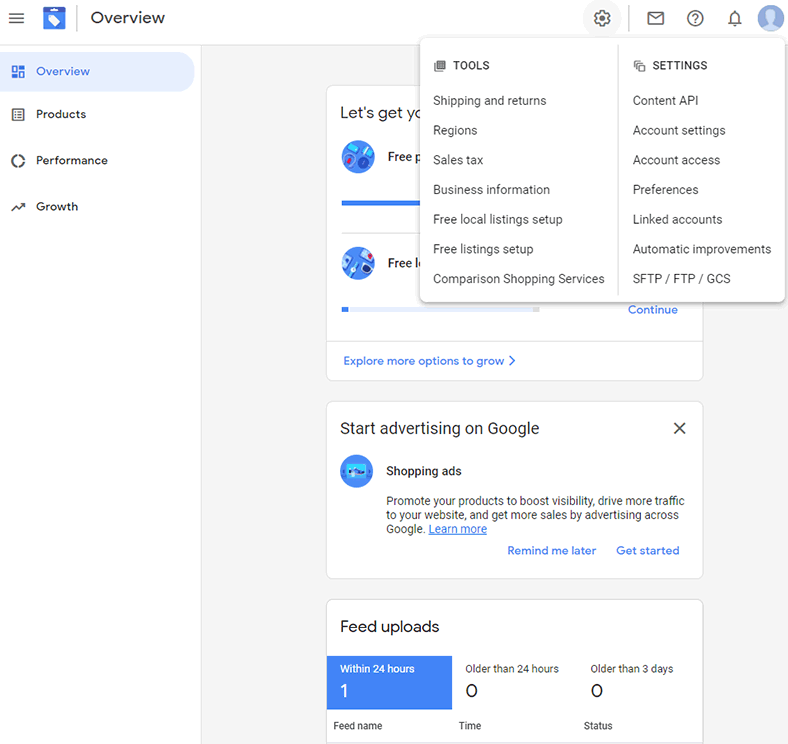788x744 pixels.
Task: Select the Older than 24 hours tab
Action: click(x=514, y=682)
